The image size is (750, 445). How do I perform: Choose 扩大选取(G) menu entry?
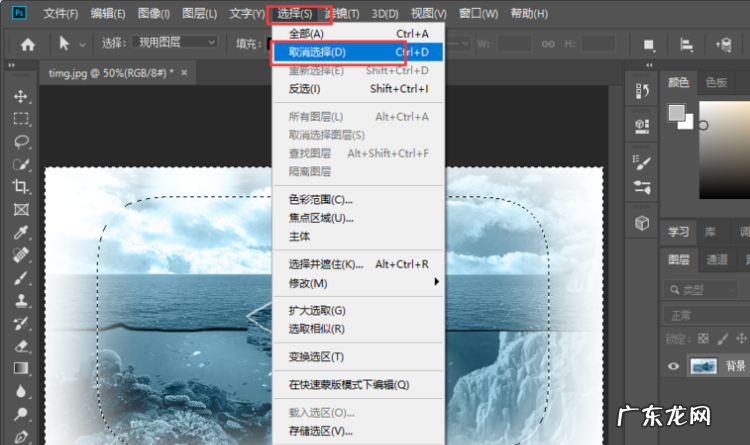(x=358, y=311)
